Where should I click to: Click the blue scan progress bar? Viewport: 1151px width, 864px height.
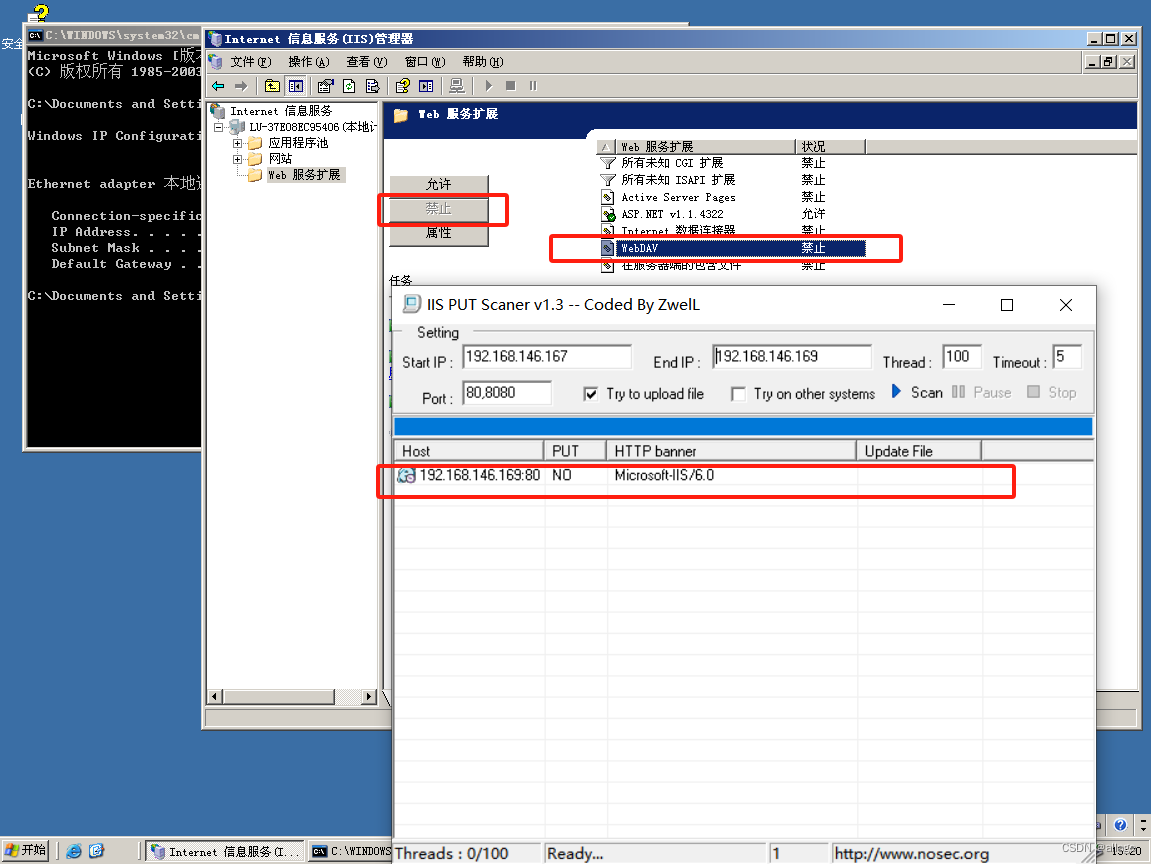[x=743, y=426]
